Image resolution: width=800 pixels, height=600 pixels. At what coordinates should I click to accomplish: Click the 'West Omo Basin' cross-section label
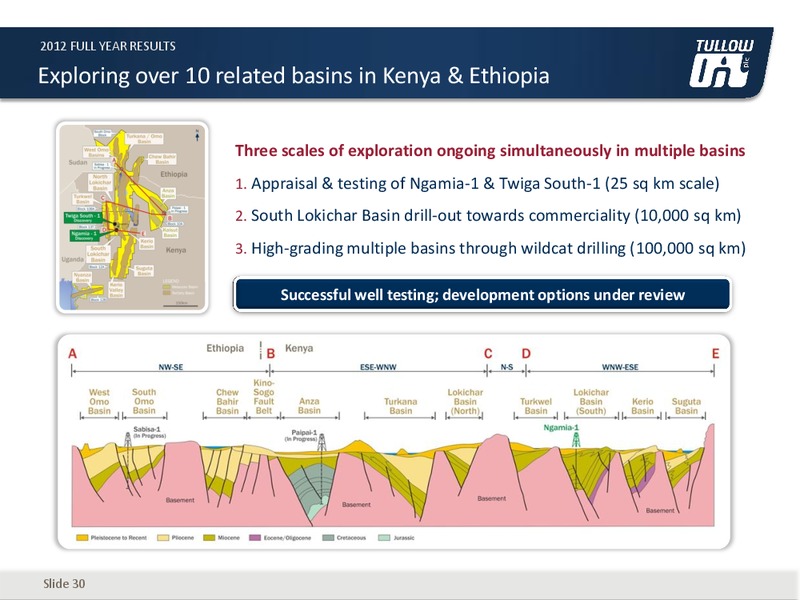(x=99, y=402)
